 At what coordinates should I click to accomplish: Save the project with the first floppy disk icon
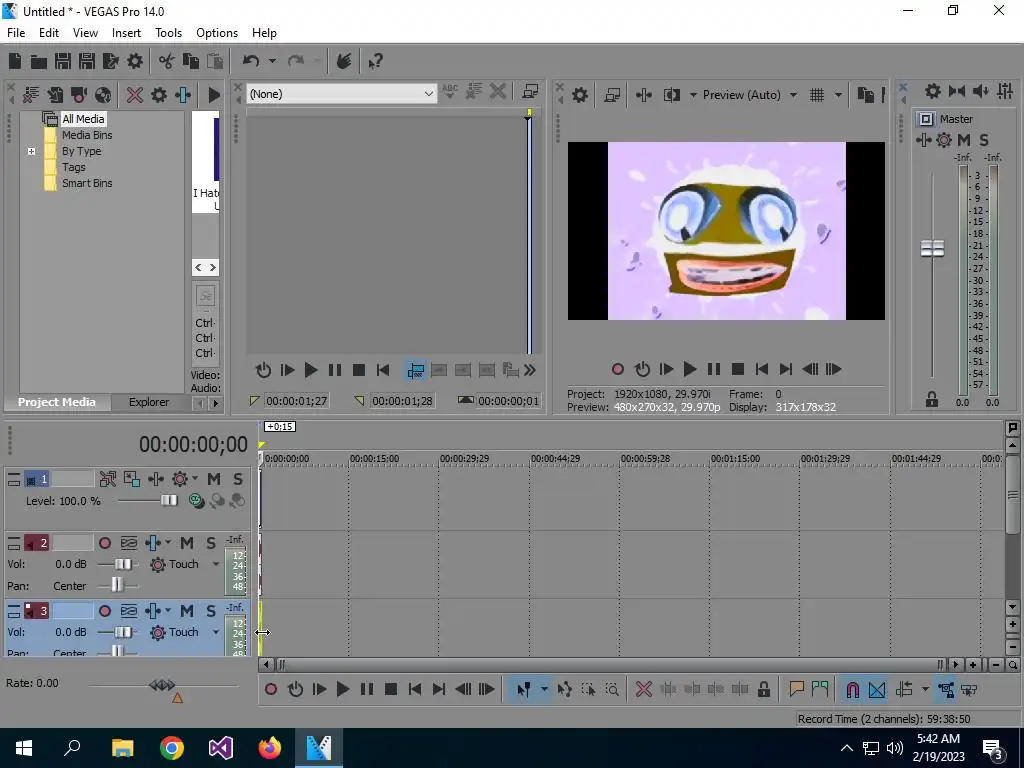pyautogui.click(x=63, y=61)
